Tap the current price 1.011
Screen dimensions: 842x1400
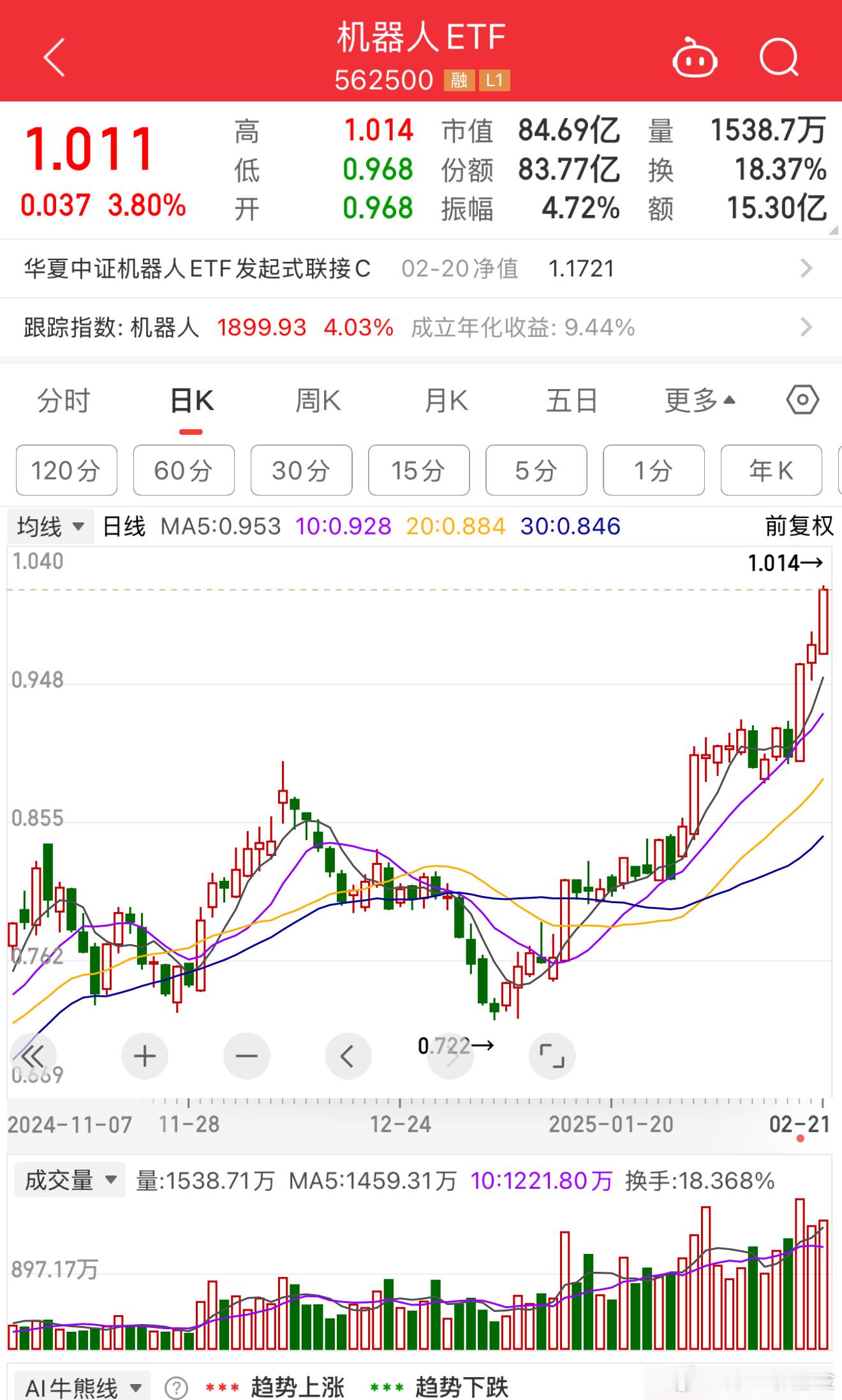pos(89,150)
